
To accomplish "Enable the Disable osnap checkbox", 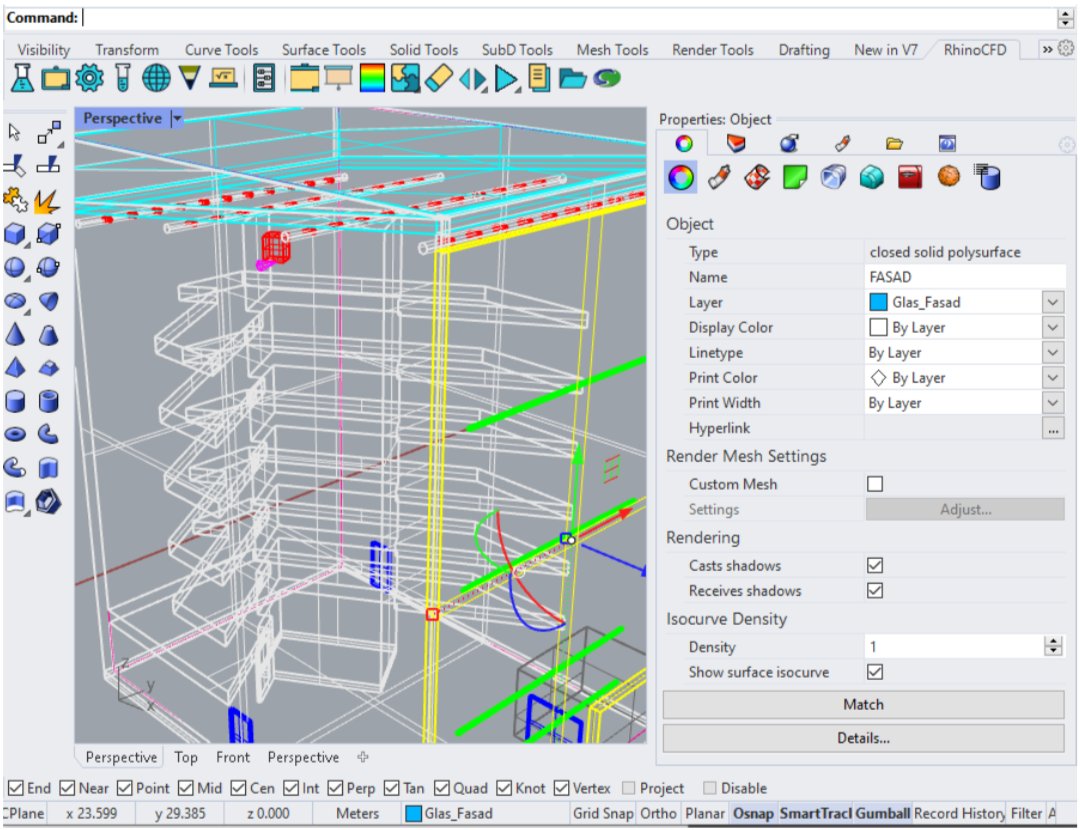I will pyautogui.click(x=709, y=787).
